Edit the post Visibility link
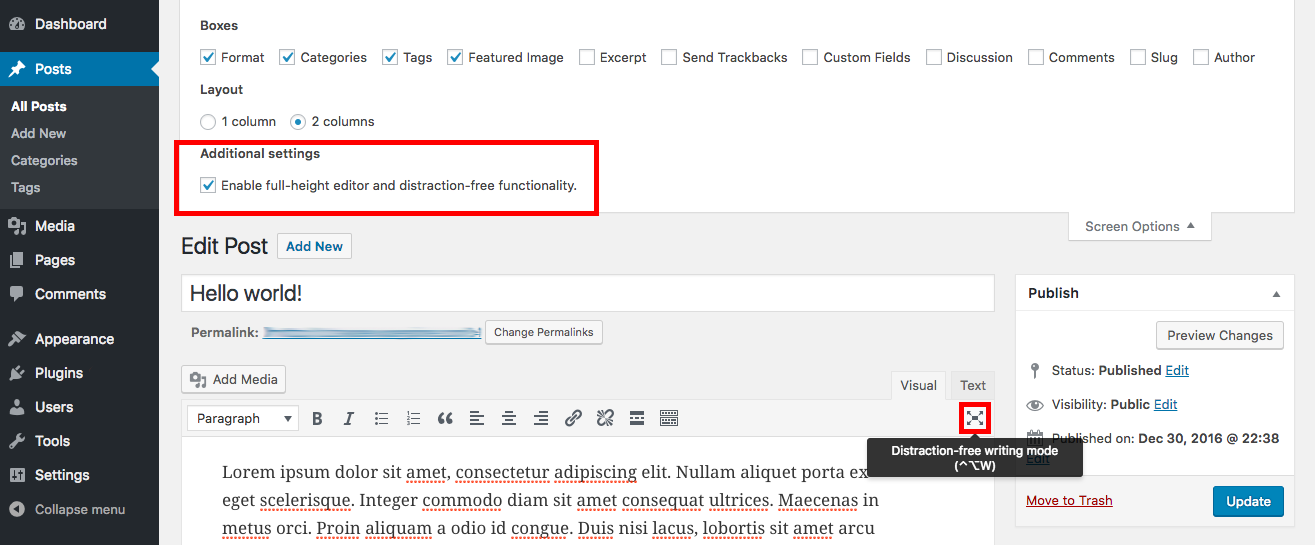The image size is (1315, 545). pos(1166,404)
